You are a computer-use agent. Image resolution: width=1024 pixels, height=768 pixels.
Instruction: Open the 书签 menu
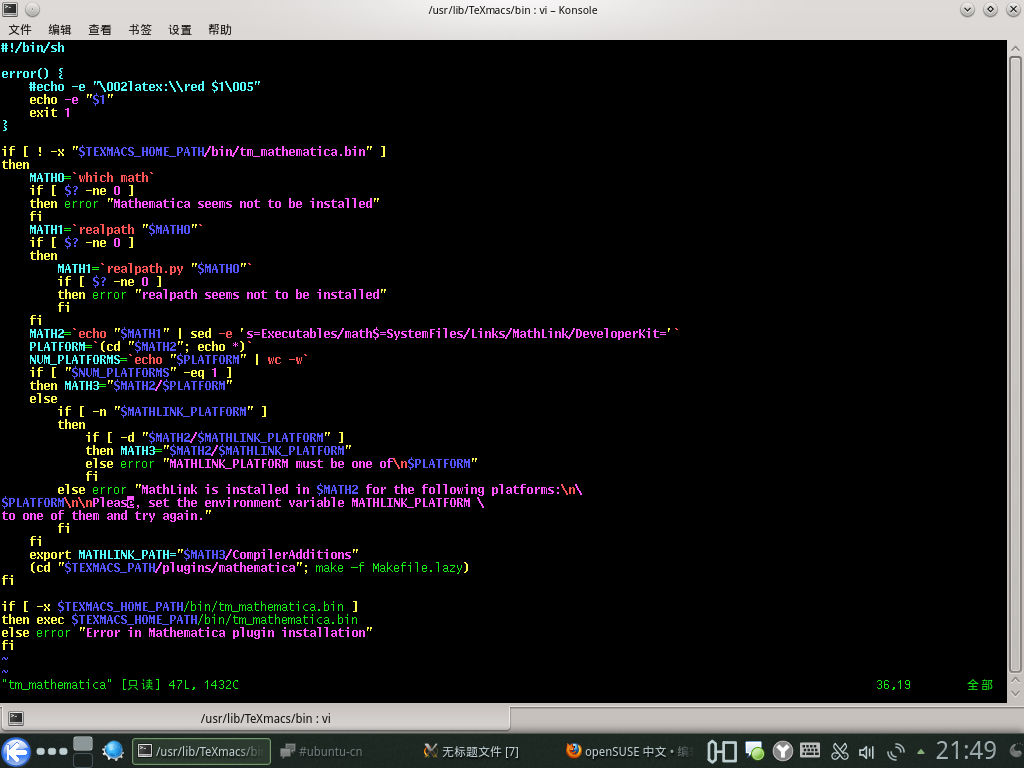[x=140, y=30]
